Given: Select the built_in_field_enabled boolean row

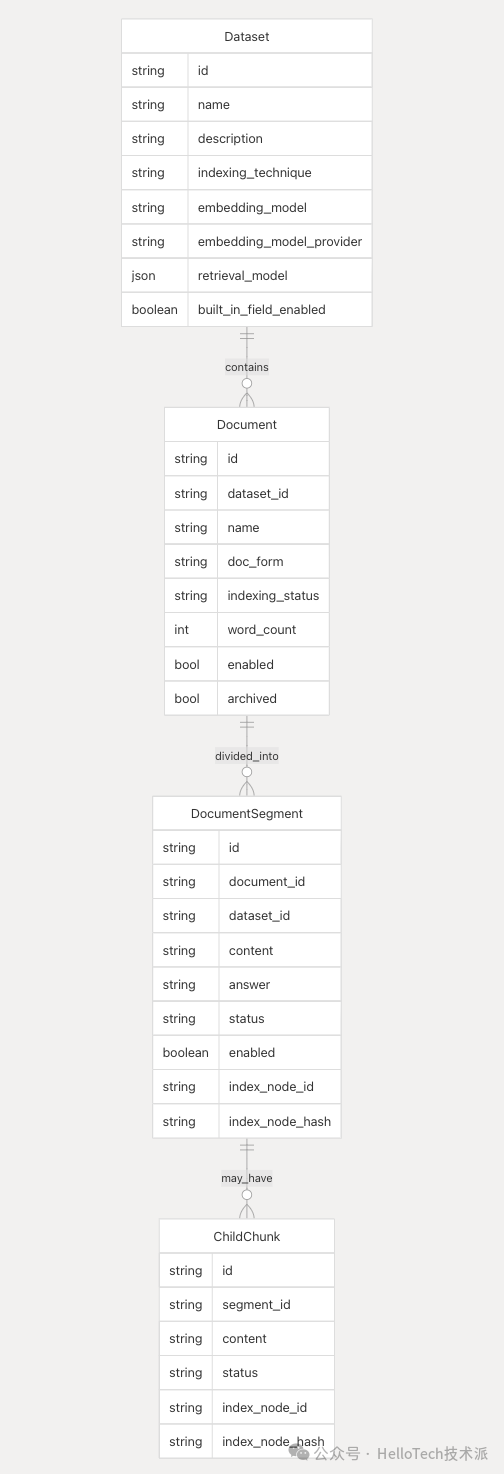Looking at the screenshot, I should click(247, 310).
